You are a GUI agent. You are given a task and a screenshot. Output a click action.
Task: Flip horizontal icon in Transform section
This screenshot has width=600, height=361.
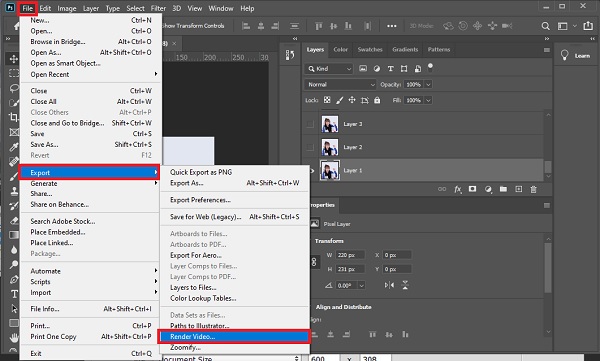click(x=389, y=285)
